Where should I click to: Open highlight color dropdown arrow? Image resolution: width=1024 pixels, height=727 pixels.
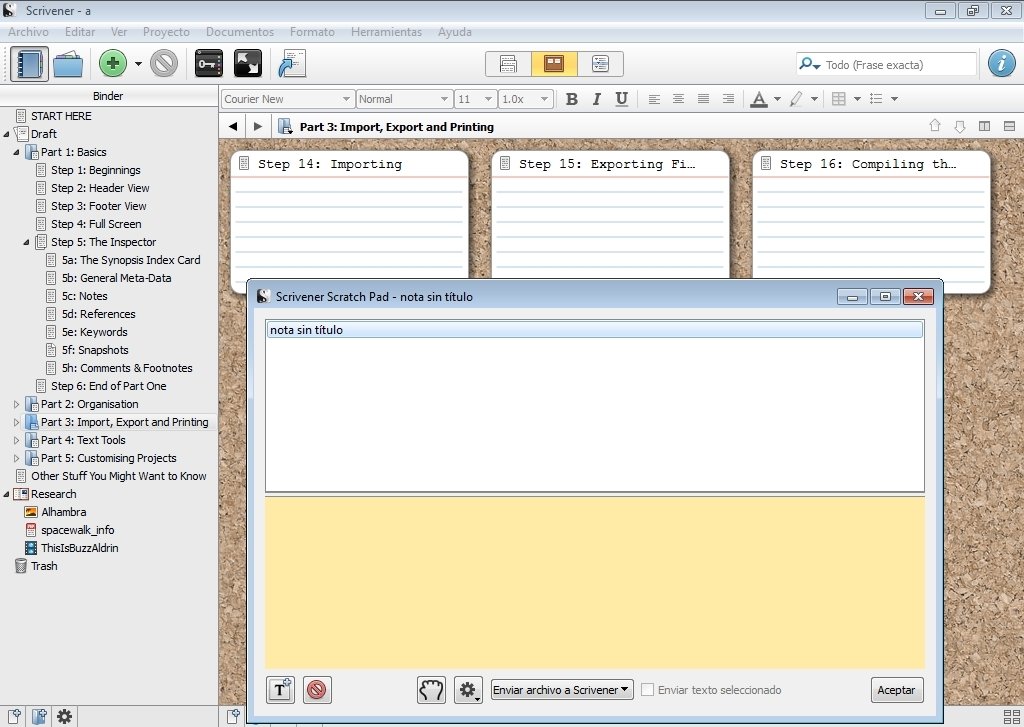(814, 99)
